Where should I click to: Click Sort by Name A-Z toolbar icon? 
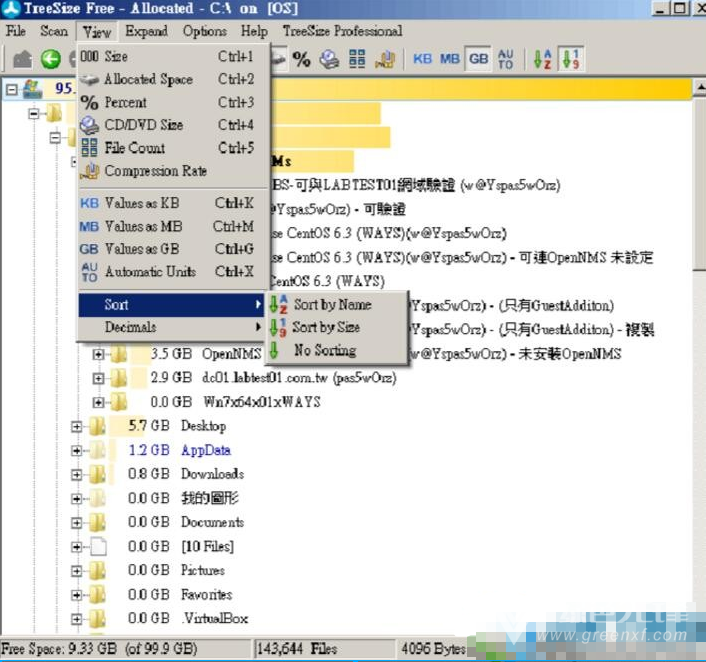pyautogui.click(x=542, y=59)
